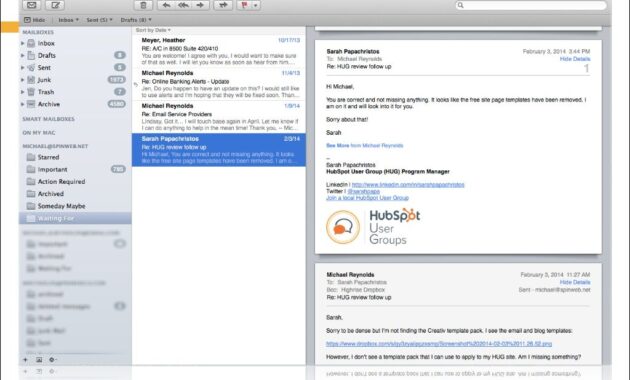630x380 pixels.
Task: Select the Sent tab in the favorites bar
Action: tap(99, 20)
